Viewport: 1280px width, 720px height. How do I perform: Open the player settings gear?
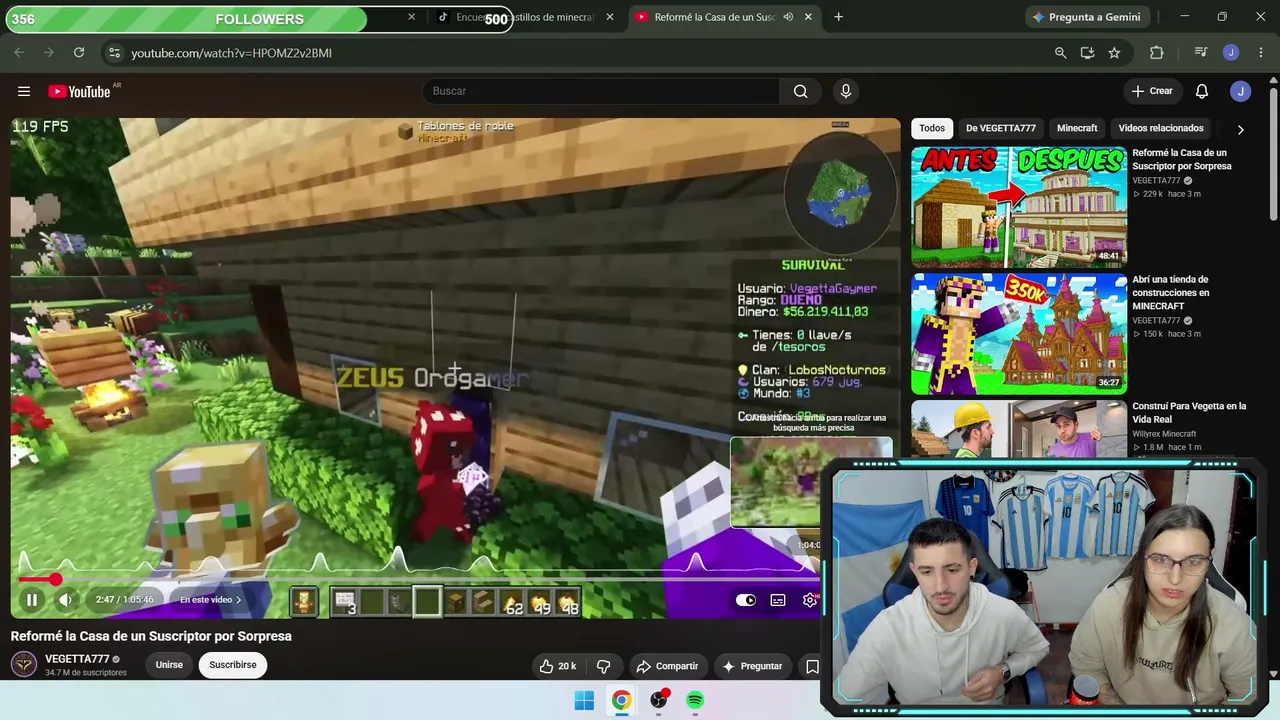(810, 600)
